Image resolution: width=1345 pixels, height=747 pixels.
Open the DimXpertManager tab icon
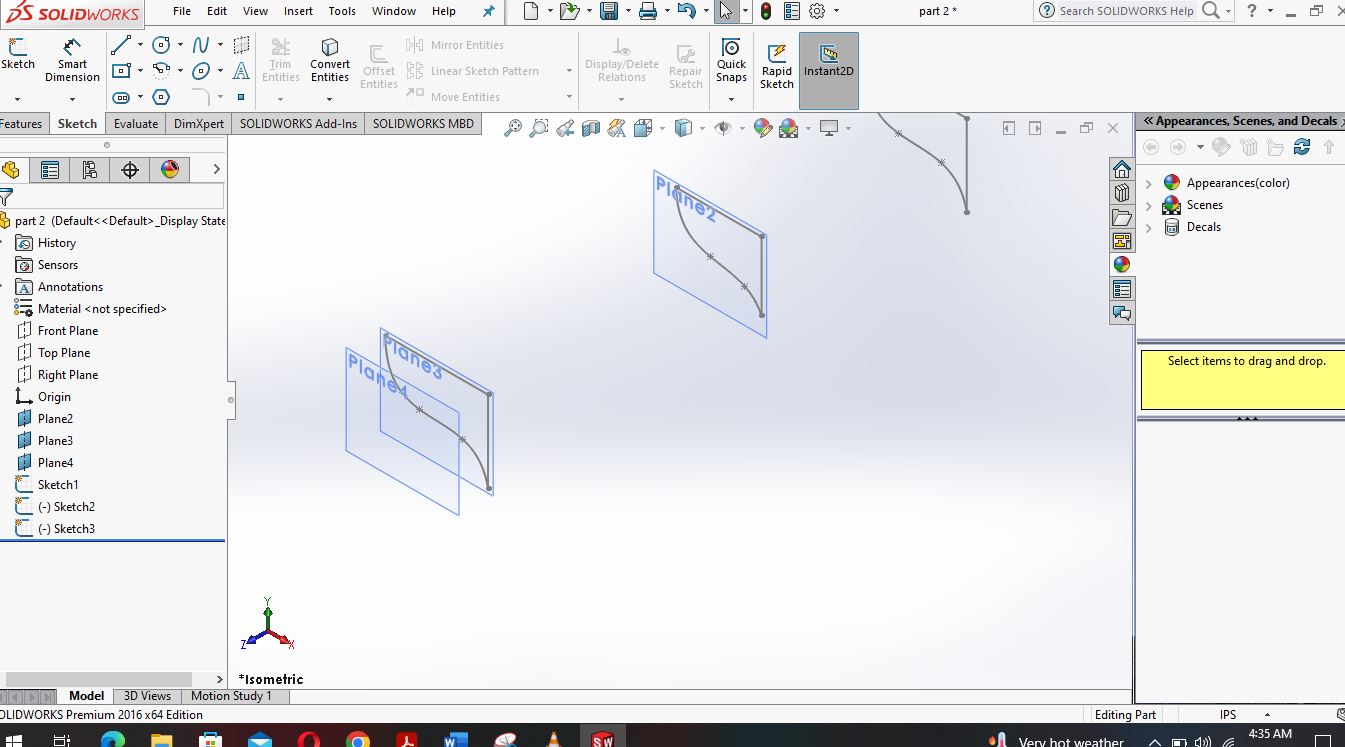click(x=129, y=170)
